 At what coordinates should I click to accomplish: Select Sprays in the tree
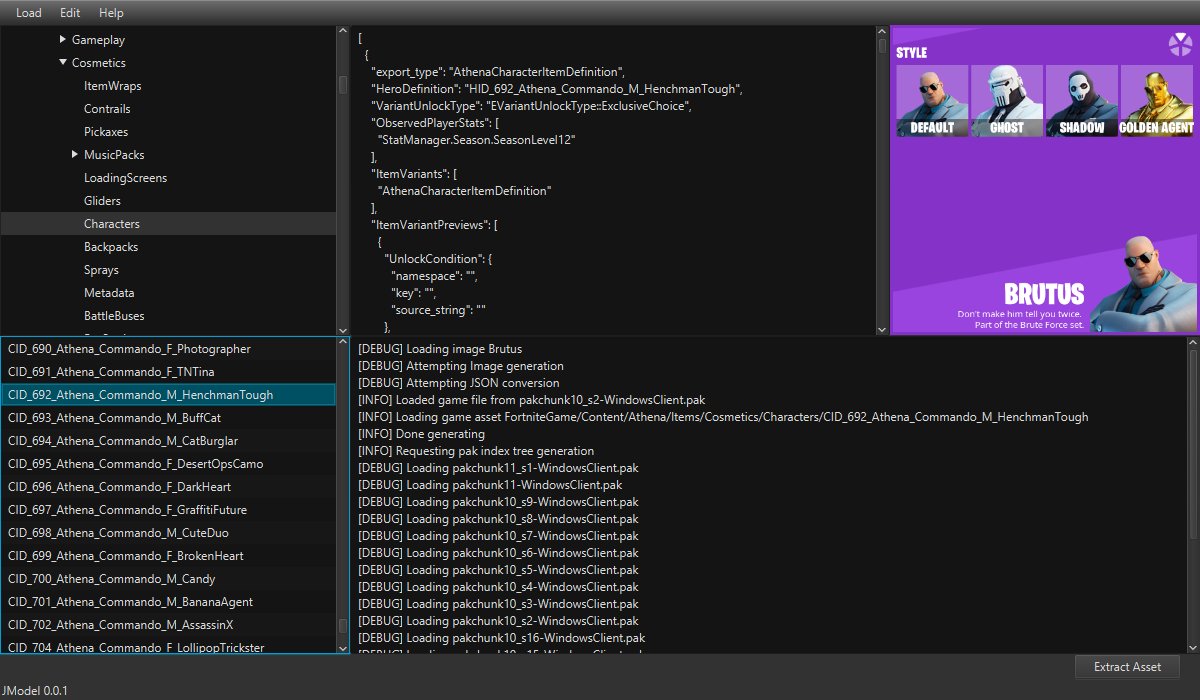point(101,270)
